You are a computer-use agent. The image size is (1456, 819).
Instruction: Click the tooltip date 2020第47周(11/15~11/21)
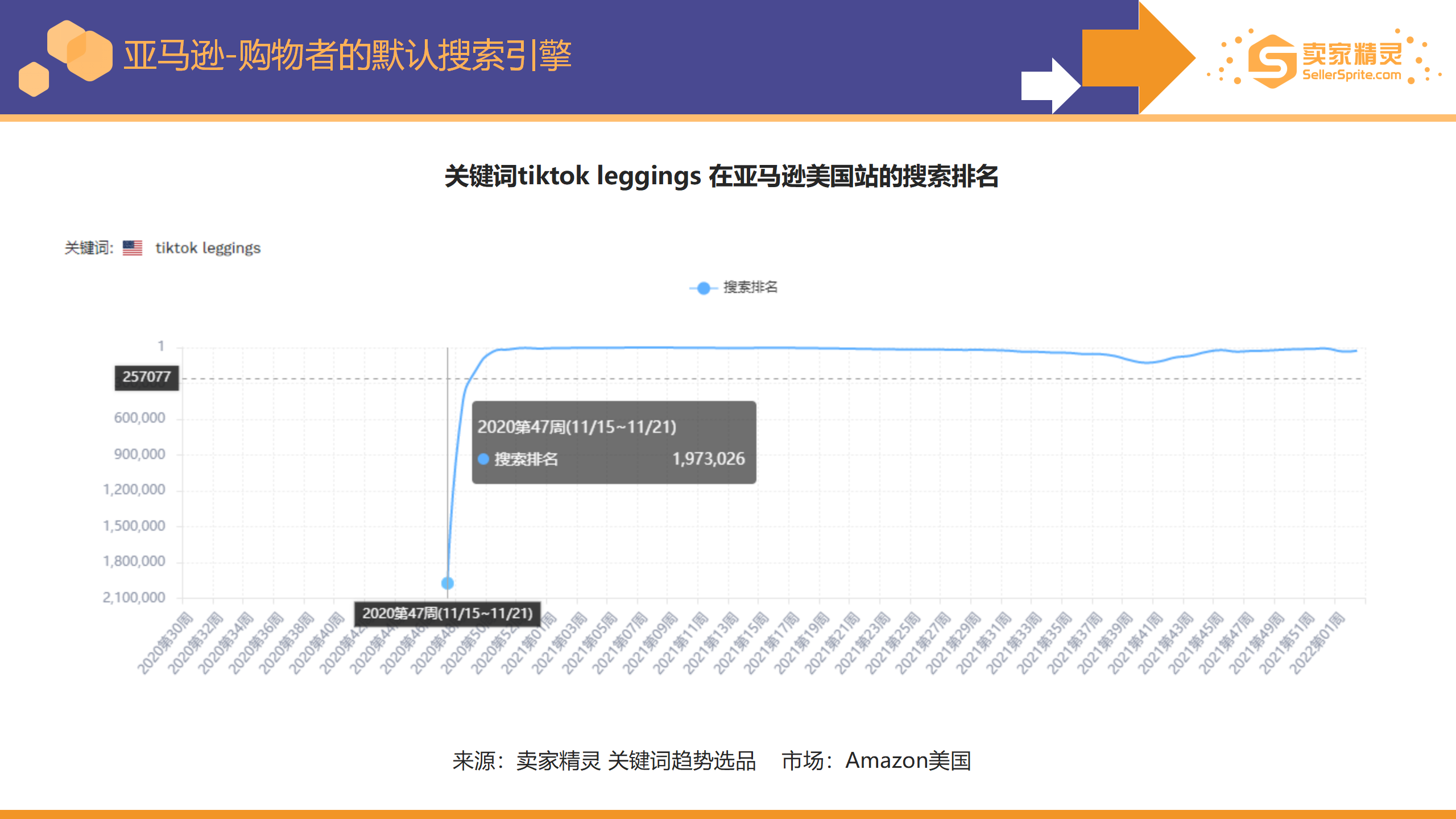coord(577,427)
